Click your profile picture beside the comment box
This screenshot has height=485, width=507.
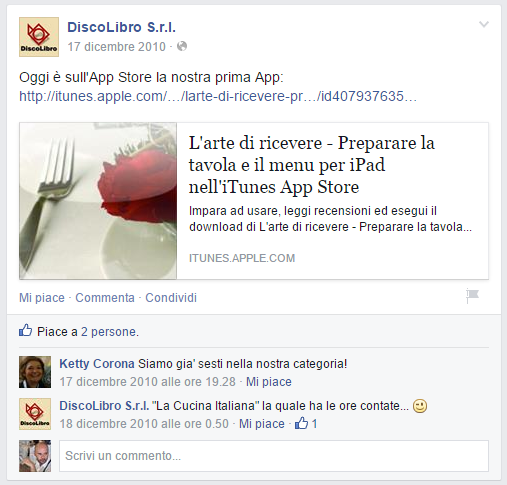(x=35, y=456)
